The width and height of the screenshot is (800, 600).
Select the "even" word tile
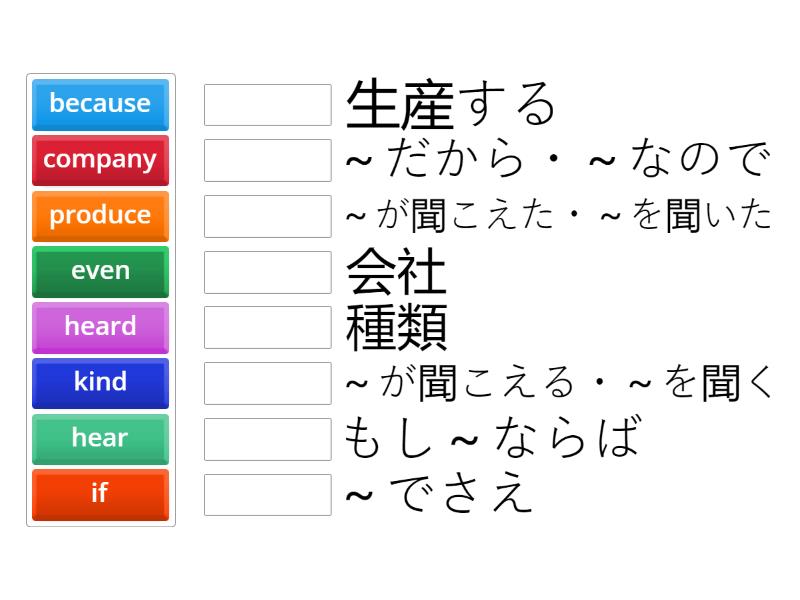pyautogui.click(x=100, y=271)
